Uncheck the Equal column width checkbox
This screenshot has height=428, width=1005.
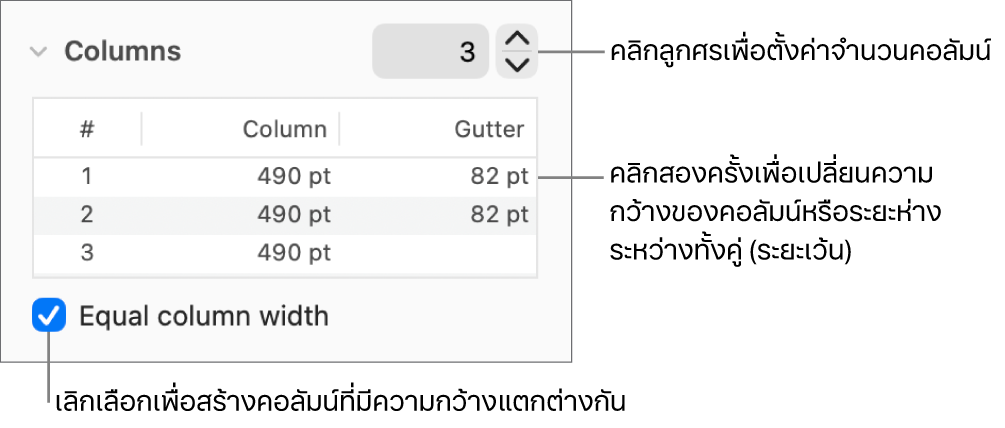[x=48, y=317]
